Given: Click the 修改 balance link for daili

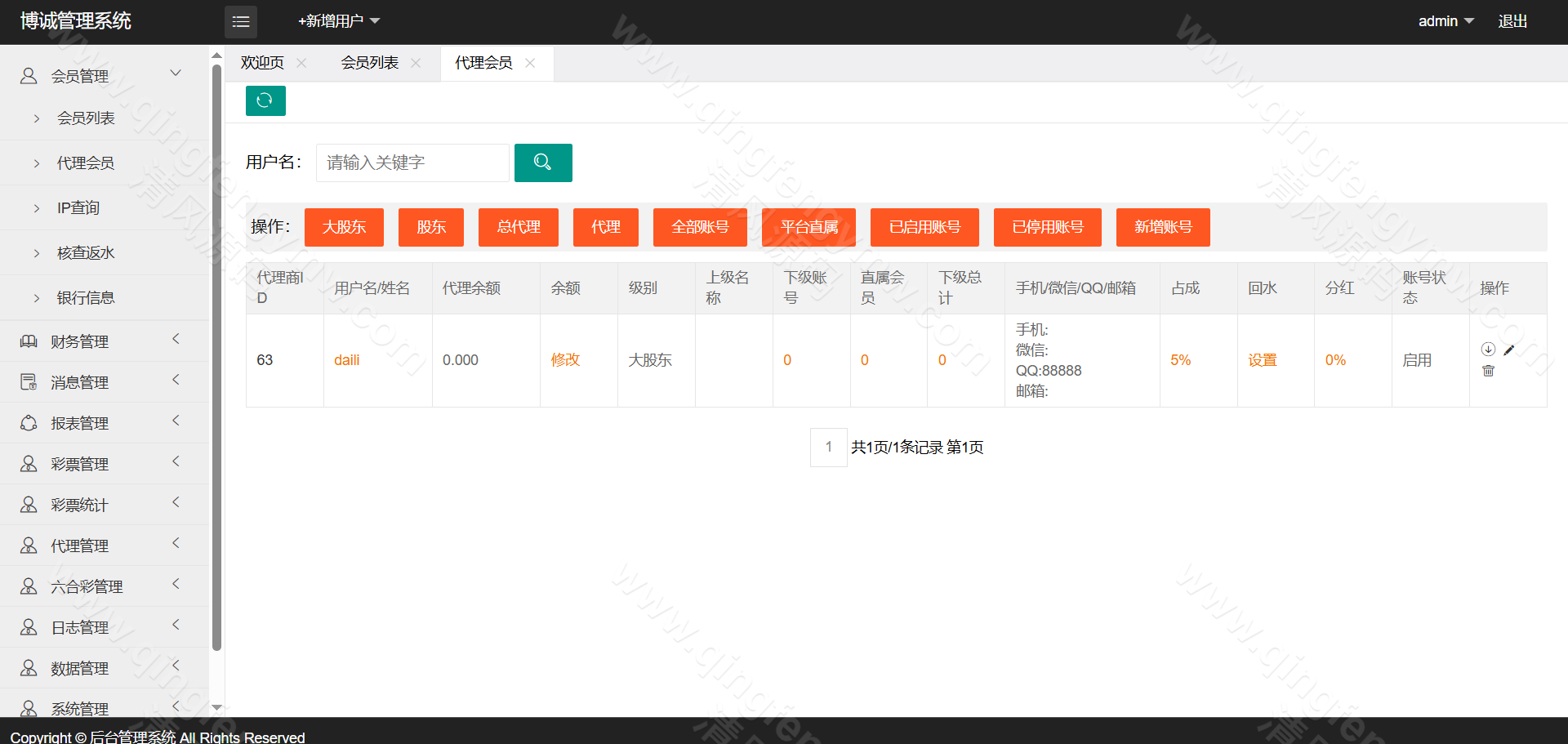Looking at the screenshot, I should tap(565, 360).
